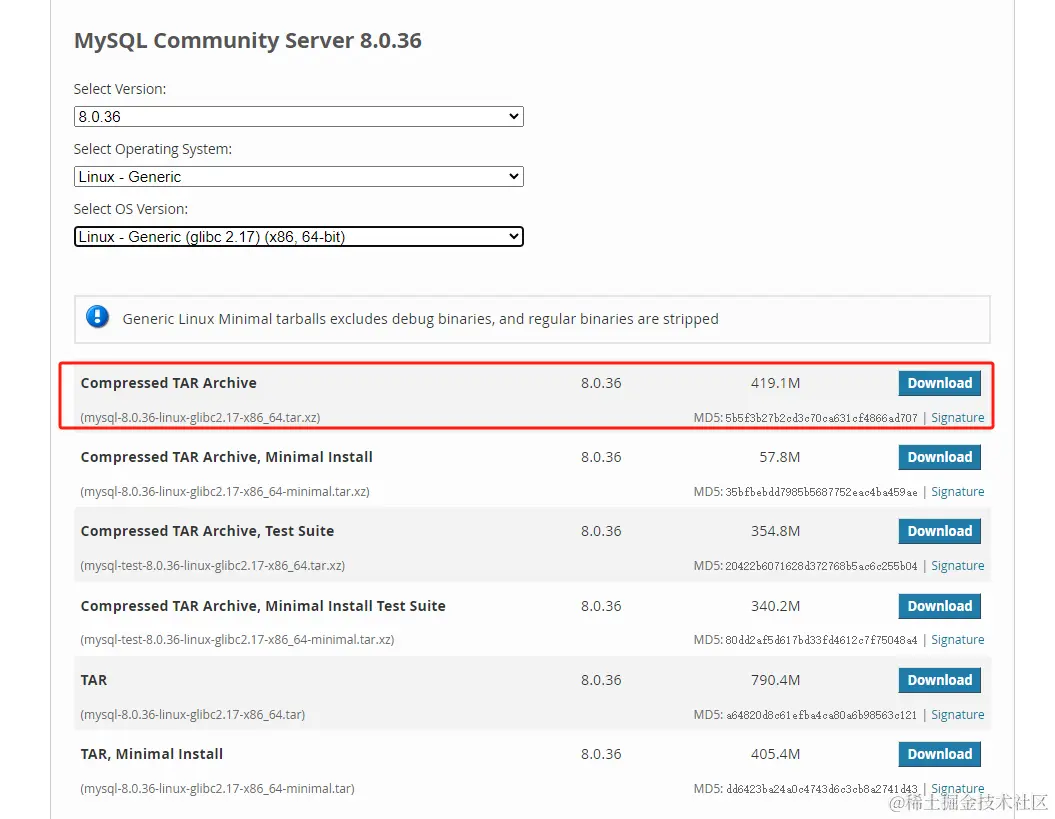Click filename mysql-8.0.36-linux-glibc2.17-x86_64-minimal.tar
Screen dimensions: 1055x819
(217, 788)
